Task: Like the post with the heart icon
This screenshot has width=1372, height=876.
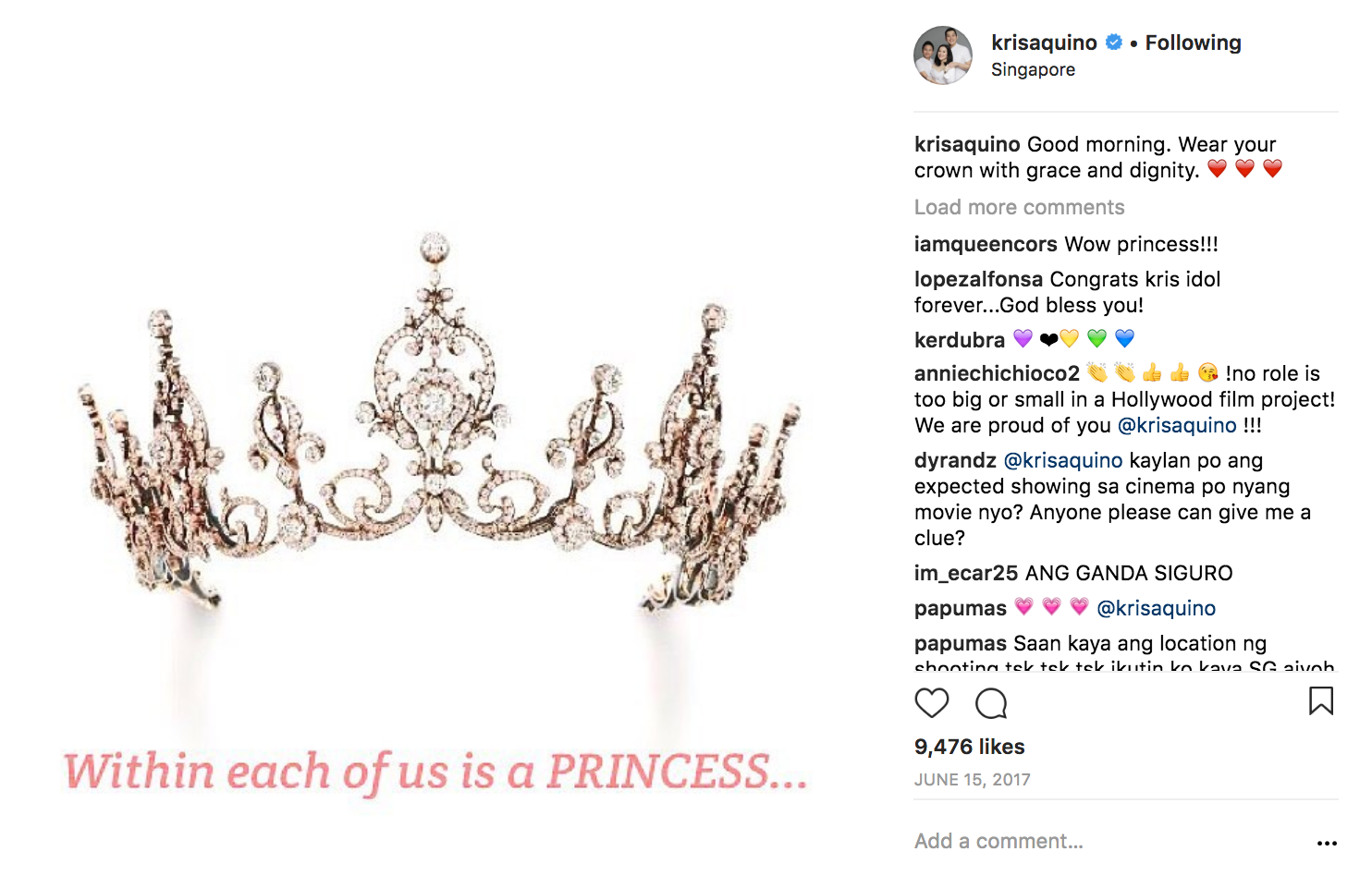Action: click(x=931, y=703)
